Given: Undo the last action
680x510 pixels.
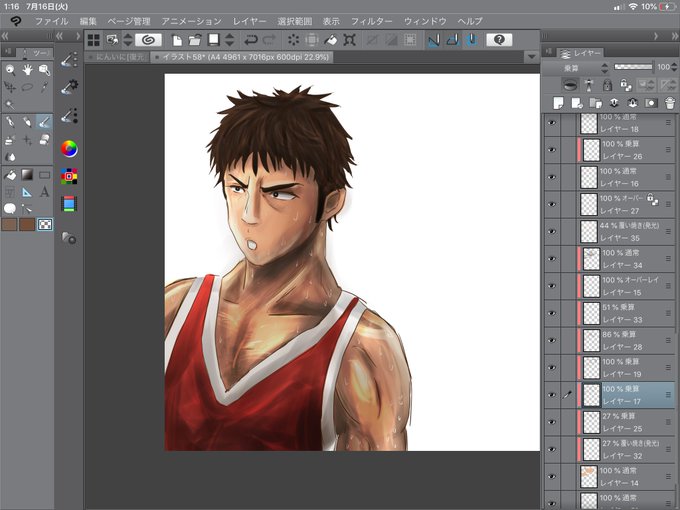Looking at the screenshot, I should click(x=251, y=40).
